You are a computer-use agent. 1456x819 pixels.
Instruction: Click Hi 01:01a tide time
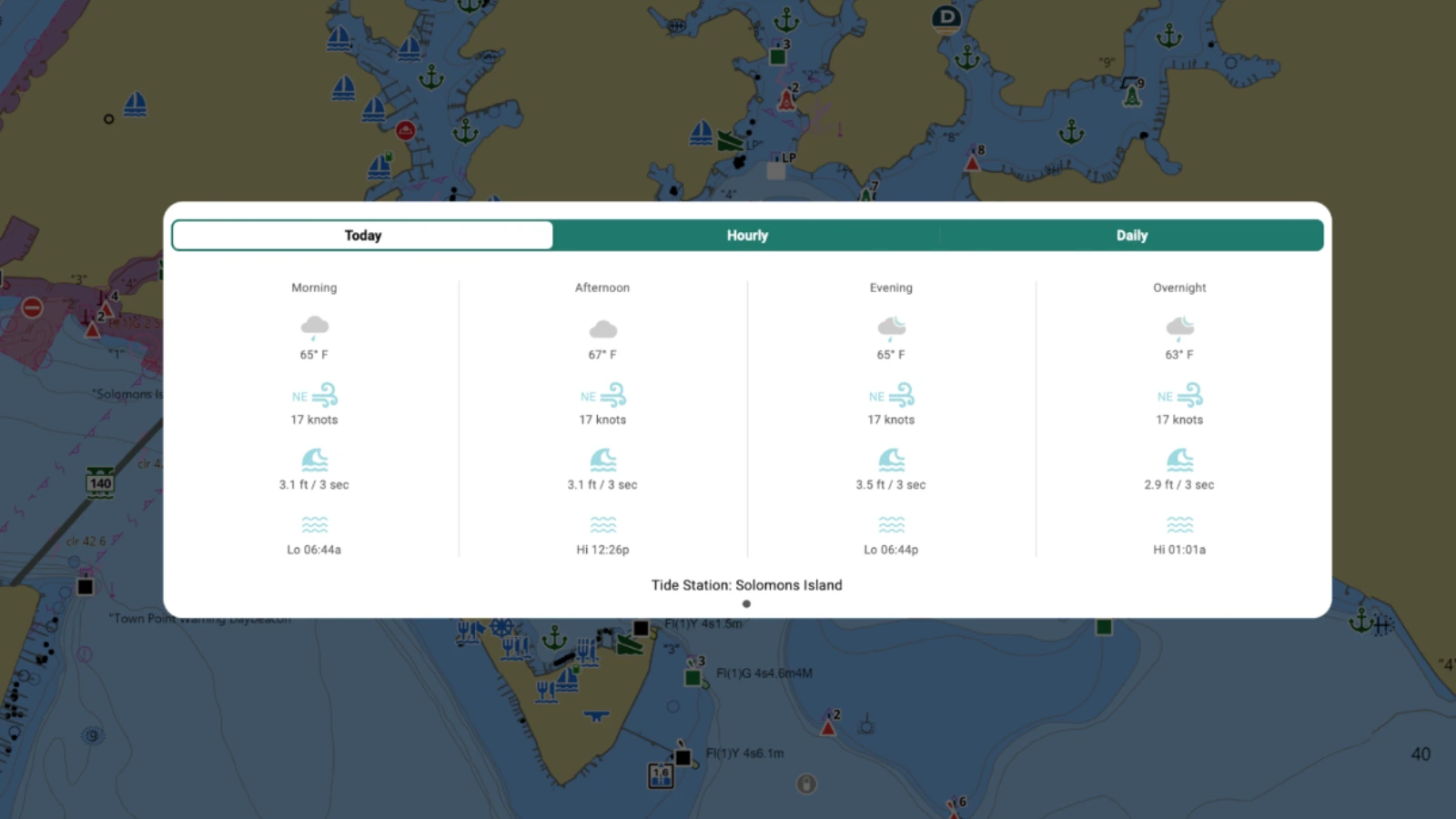point(1179,550)
